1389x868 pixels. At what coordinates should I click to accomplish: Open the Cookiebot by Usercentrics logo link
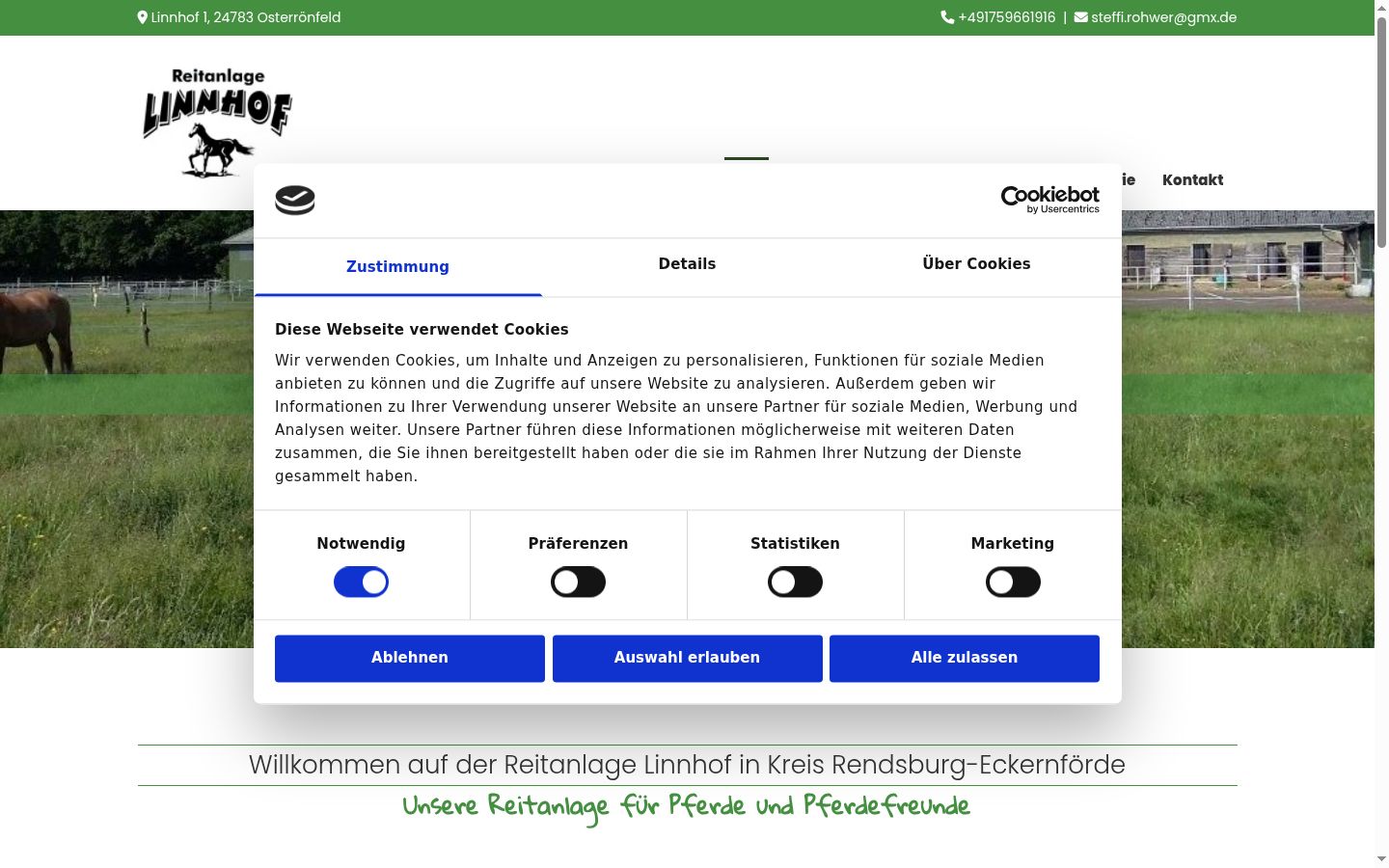pyautogui.click(x=1050, y=200)
